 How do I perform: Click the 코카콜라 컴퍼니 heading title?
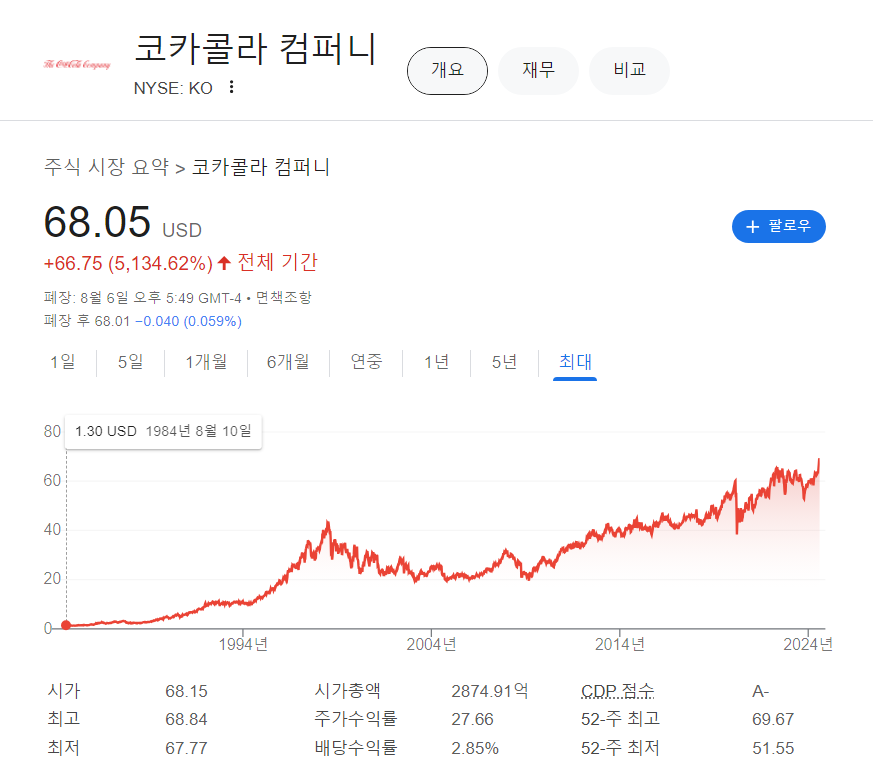pyautogui.click(x=256, y=48)
